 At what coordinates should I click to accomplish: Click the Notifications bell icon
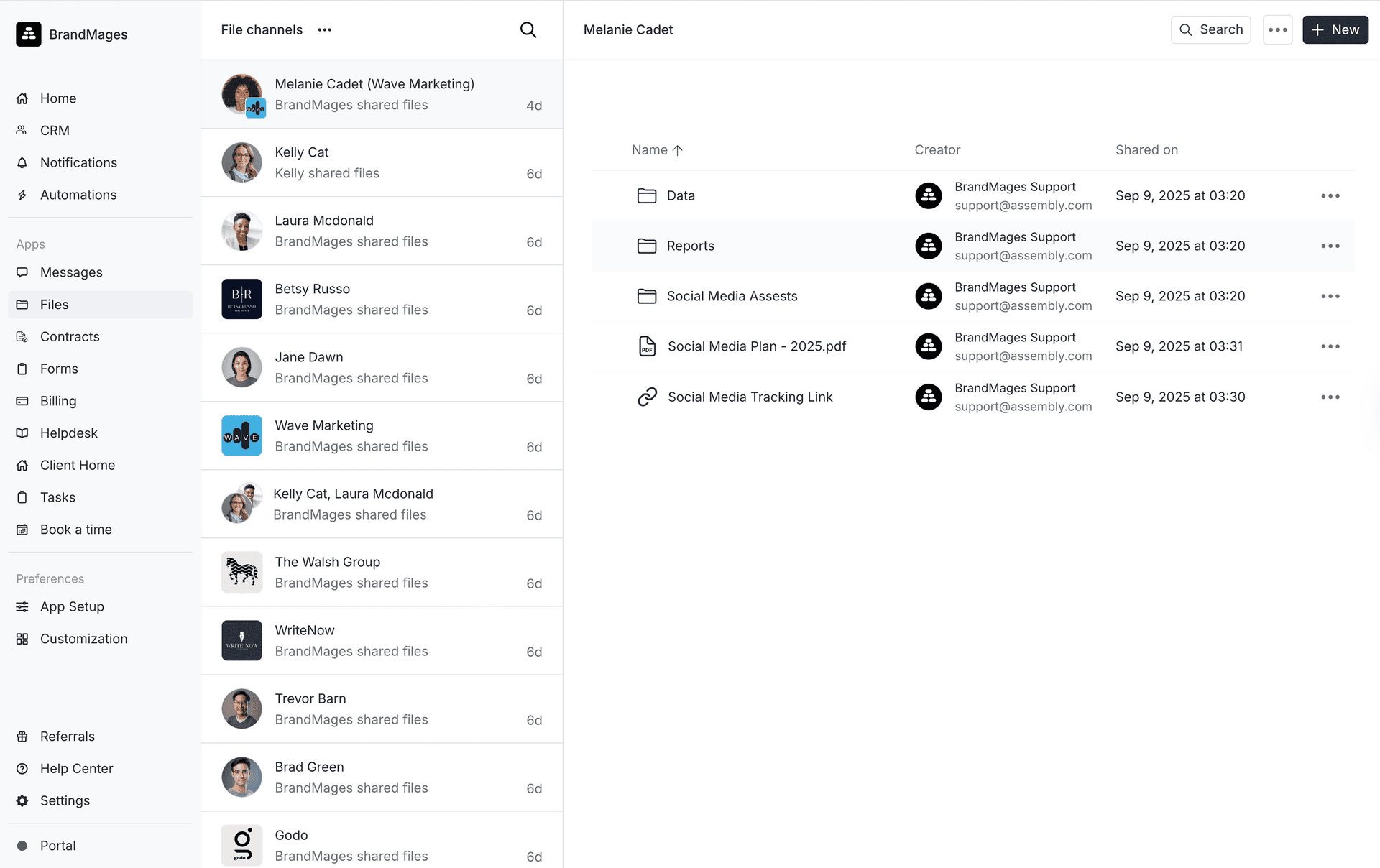[22, 163]
